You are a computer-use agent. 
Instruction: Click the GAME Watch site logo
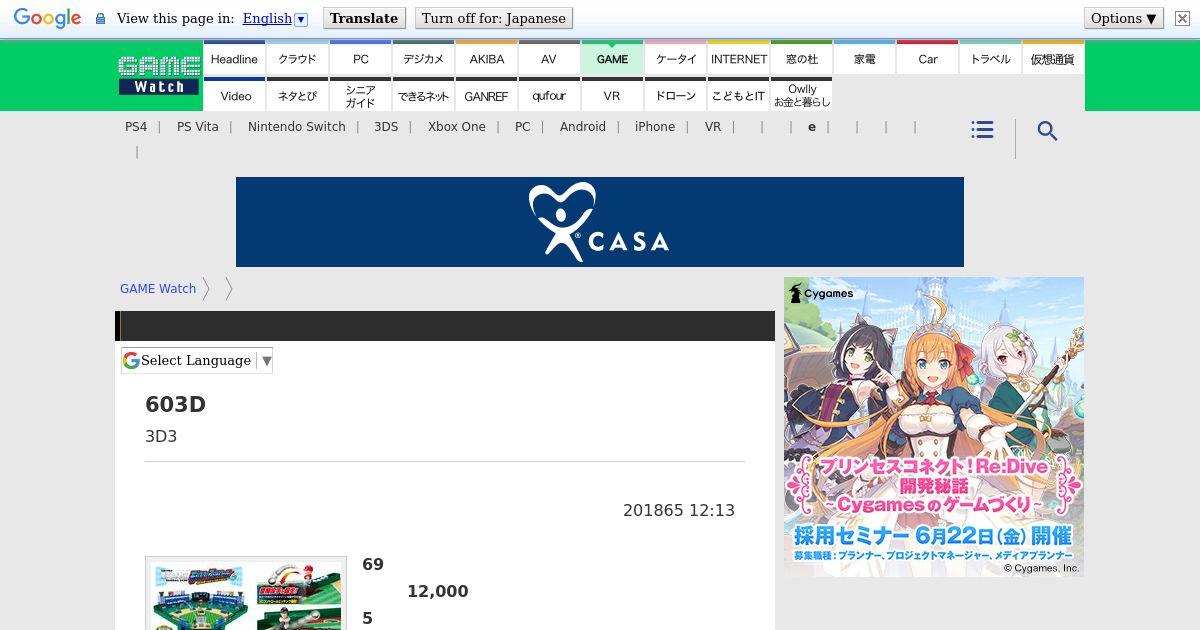[159, 76]
